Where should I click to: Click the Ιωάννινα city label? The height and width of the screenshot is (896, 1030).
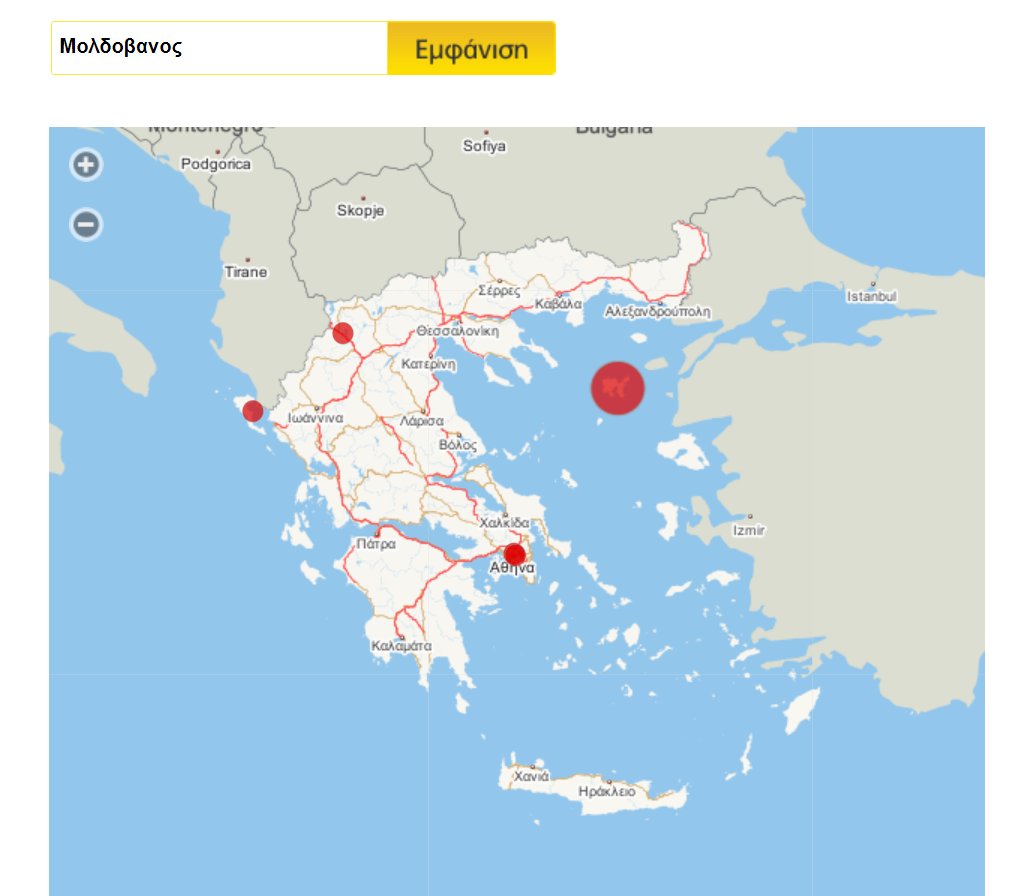(315, 418)
